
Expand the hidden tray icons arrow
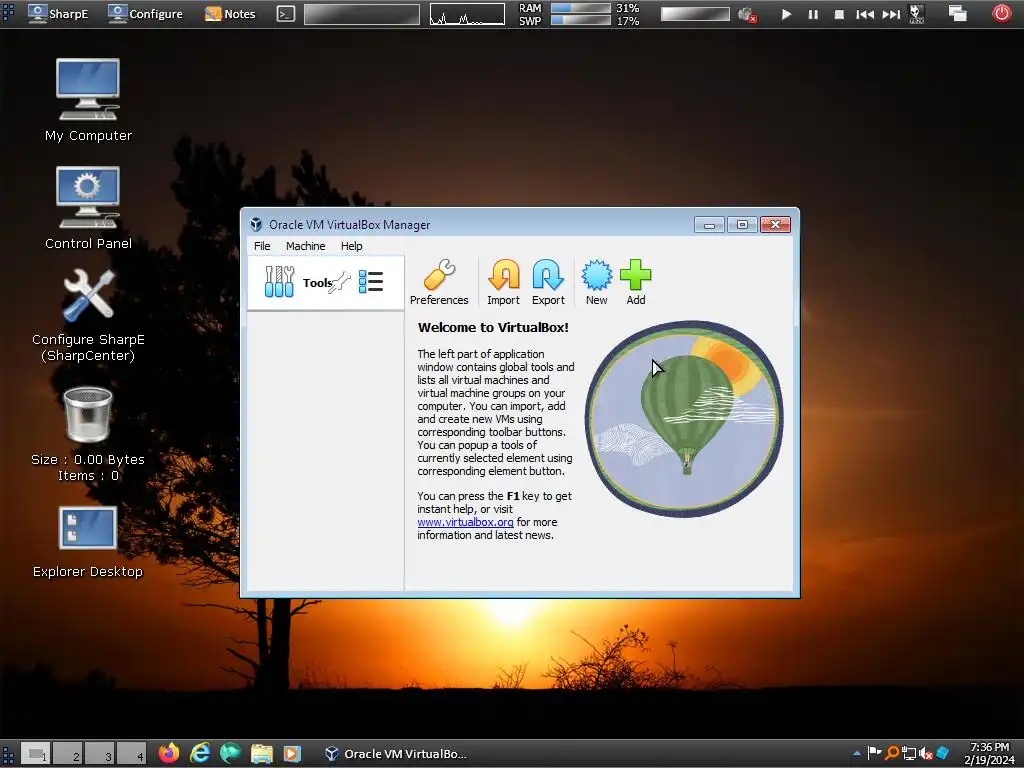tap(857, 754)
